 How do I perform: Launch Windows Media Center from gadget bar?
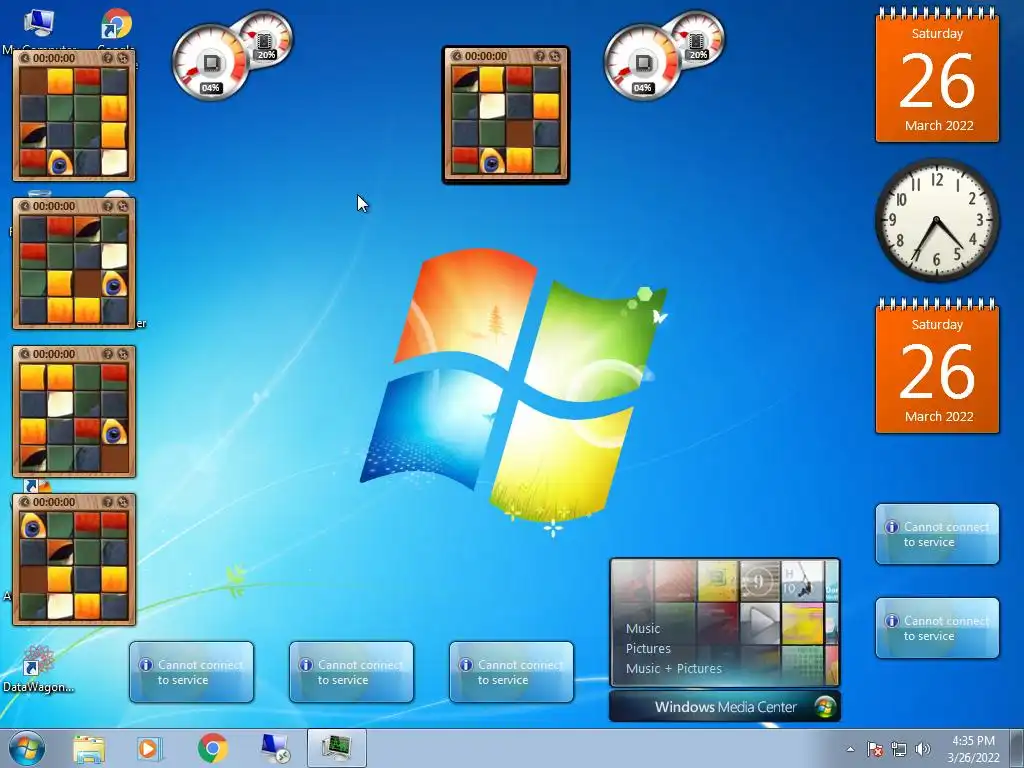tap(726, 707)
